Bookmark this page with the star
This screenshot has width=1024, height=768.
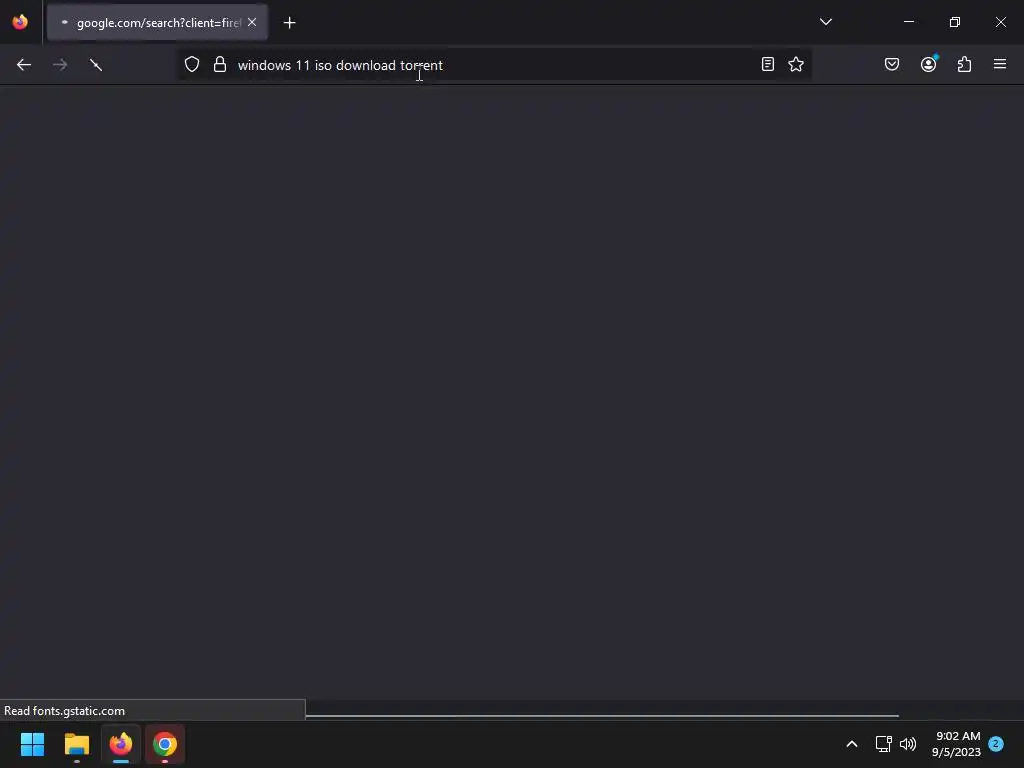coord(796,64)
